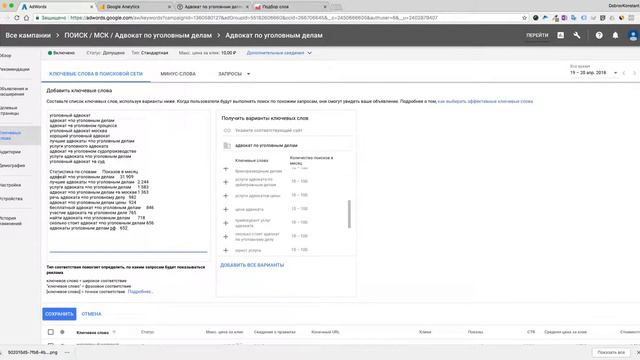640x360 pixels.
Task: Close the Google Analytics browser tab
Action: coord(169,7)
